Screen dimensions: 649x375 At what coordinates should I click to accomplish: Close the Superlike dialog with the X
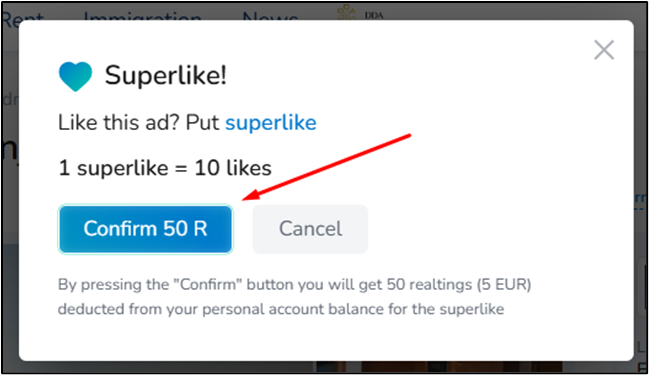(604, 50)
